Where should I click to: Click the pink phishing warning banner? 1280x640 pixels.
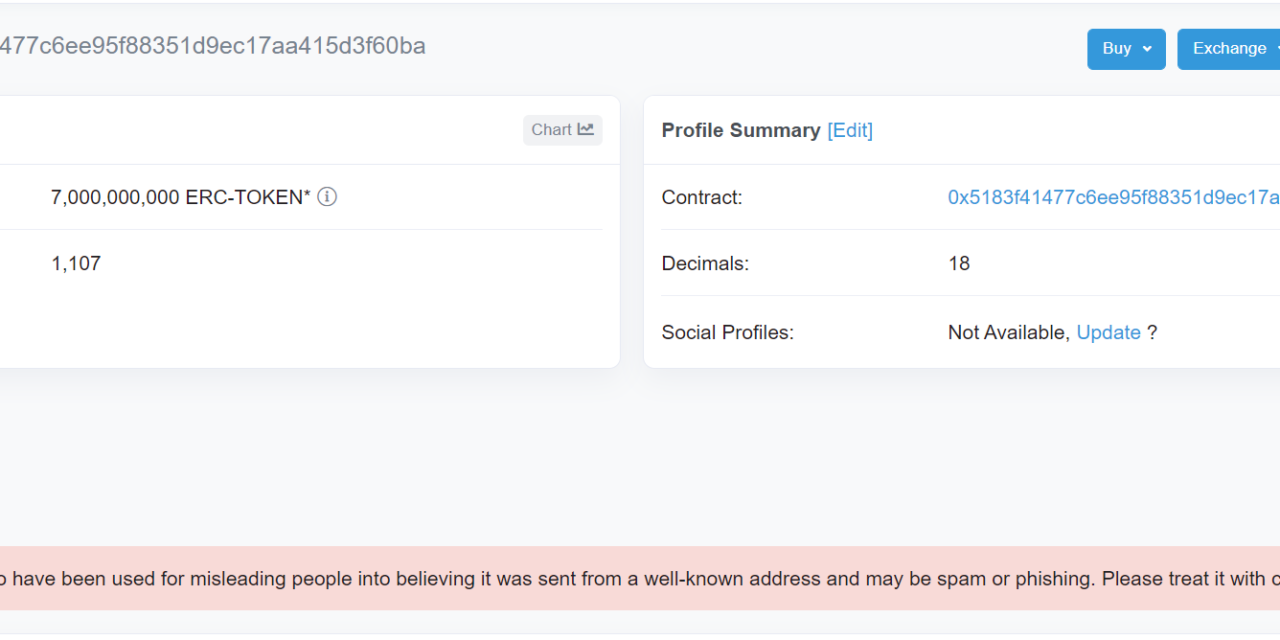[x=640, y=578]
